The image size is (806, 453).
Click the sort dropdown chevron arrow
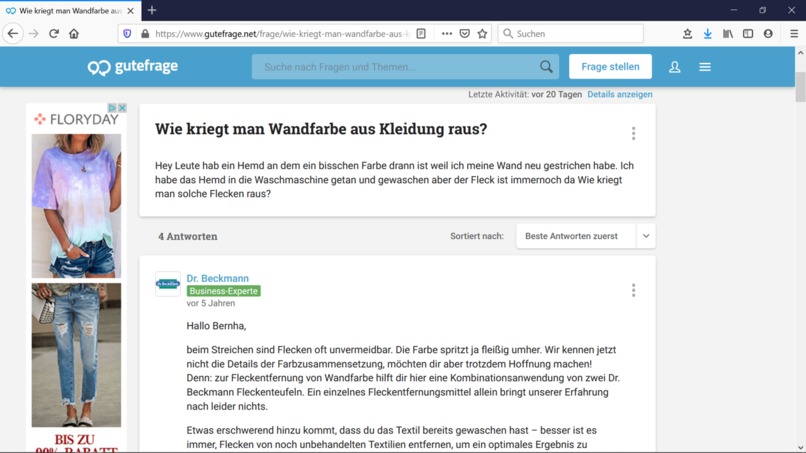coord(646,237)
